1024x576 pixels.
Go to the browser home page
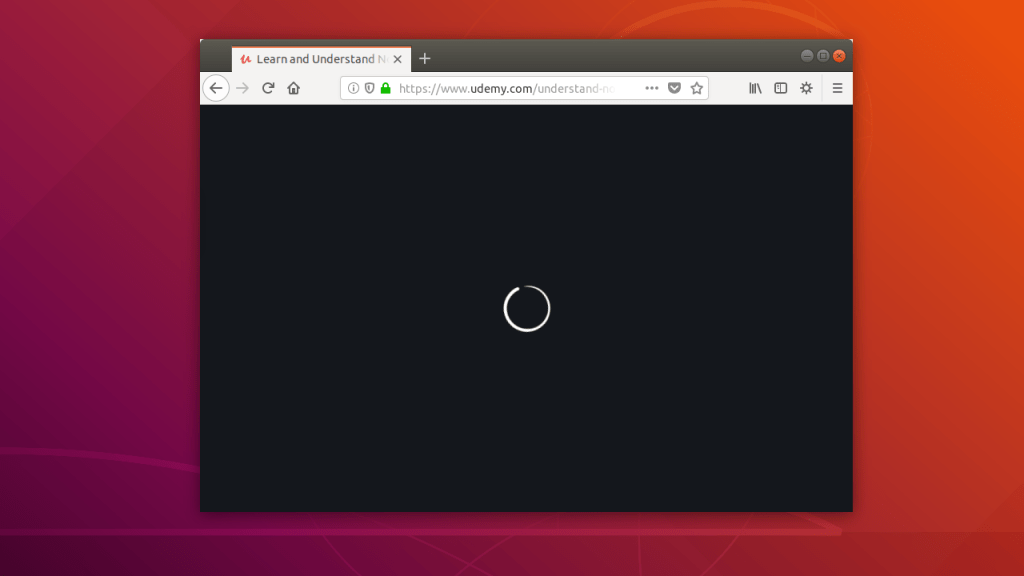click(293, 88)
